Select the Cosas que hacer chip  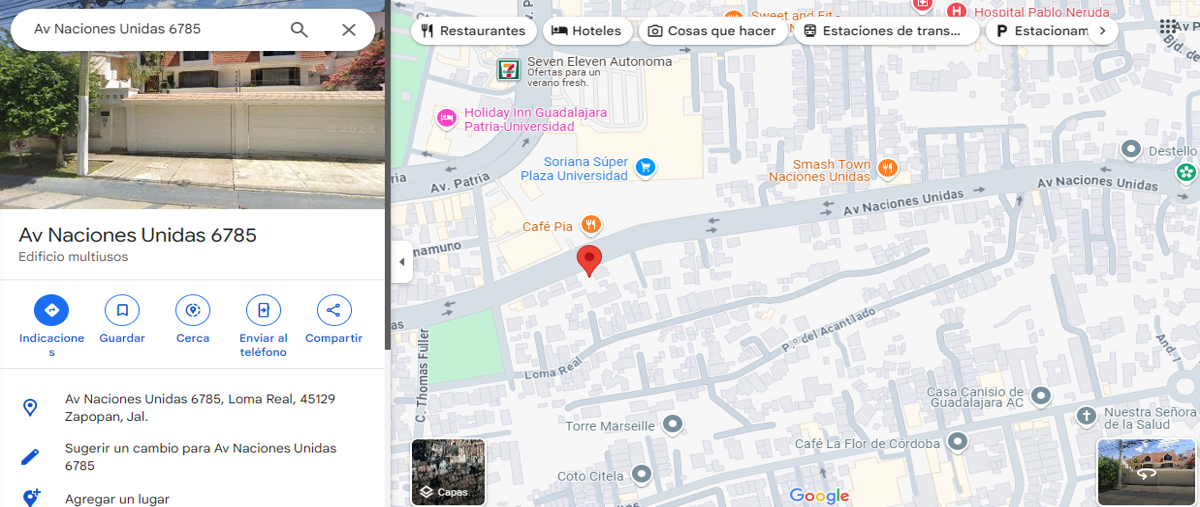(x=712, y=31)
